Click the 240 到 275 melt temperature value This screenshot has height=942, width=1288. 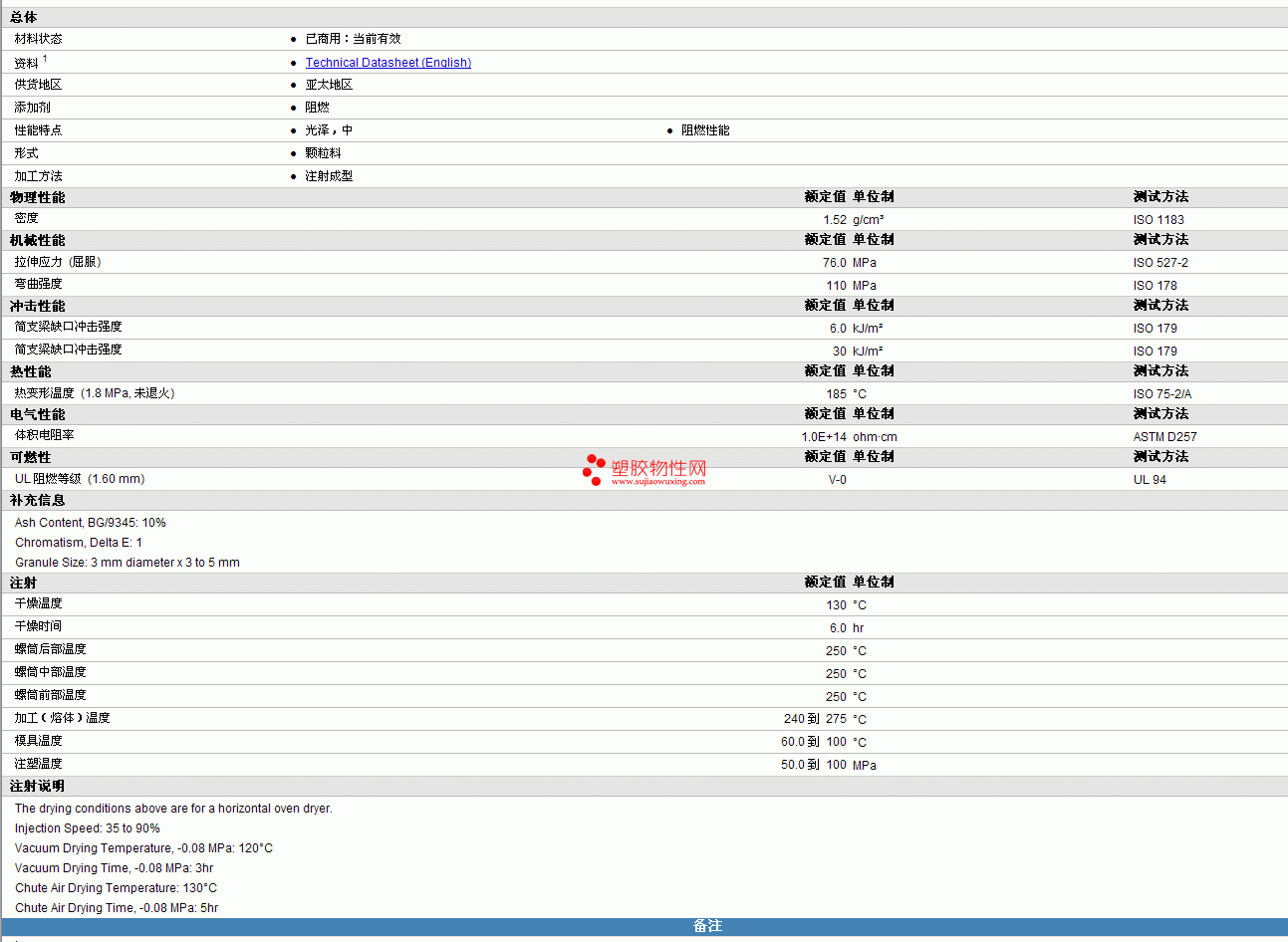(815, 719)
